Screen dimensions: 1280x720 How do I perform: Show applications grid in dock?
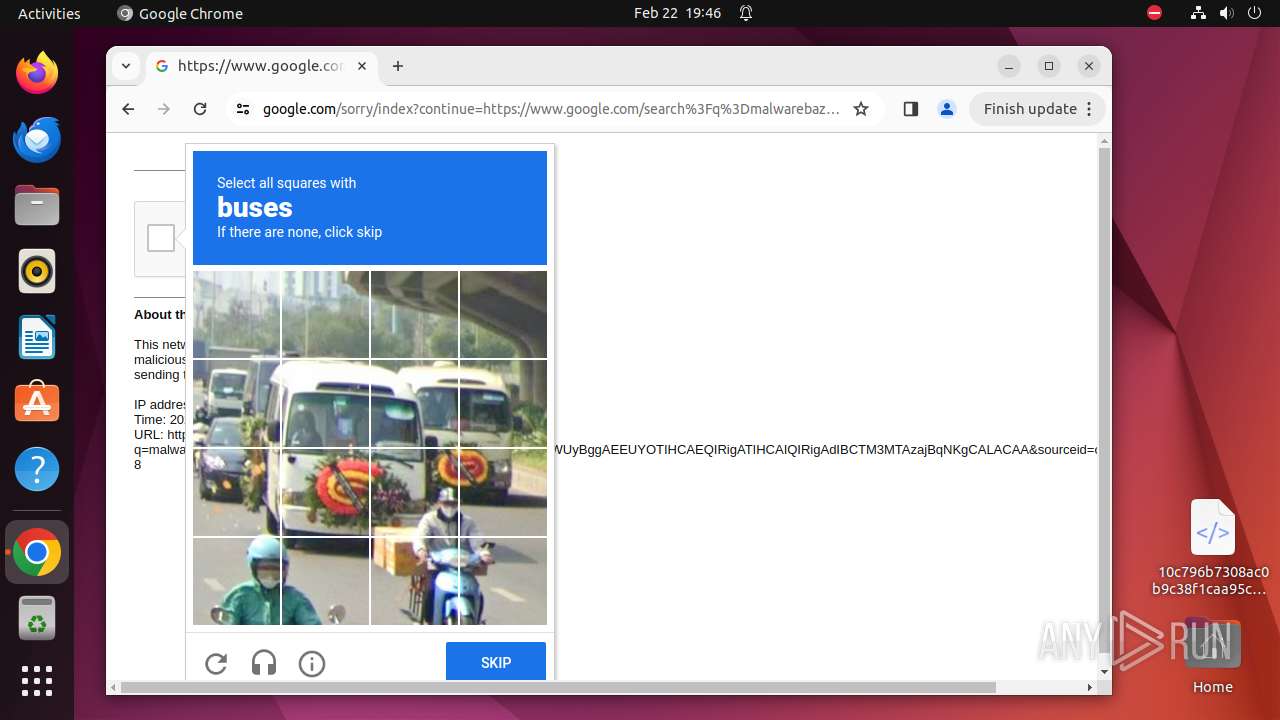click(37, 681)
